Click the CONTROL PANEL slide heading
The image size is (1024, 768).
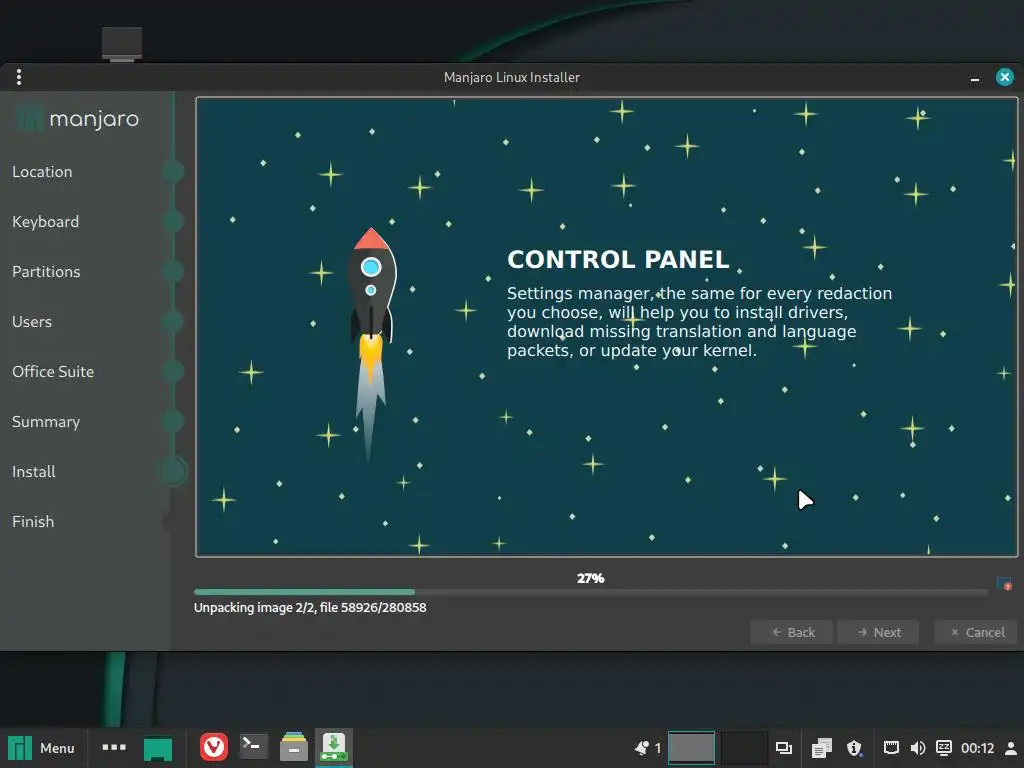pos(618,259)
